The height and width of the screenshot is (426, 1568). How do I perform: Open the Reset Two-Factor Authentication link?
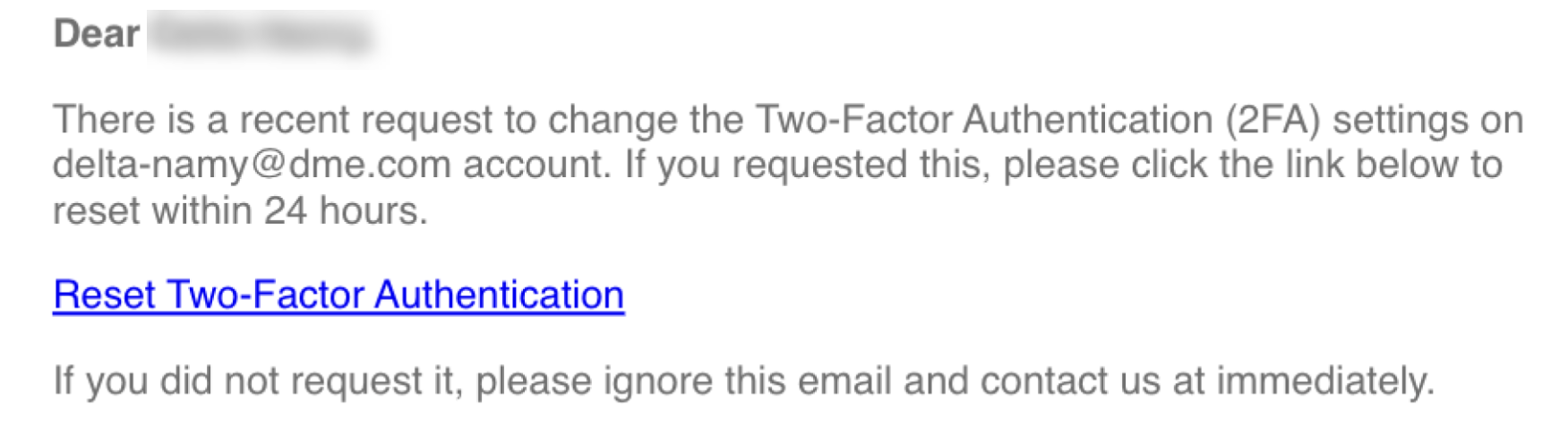click(338, 295)
